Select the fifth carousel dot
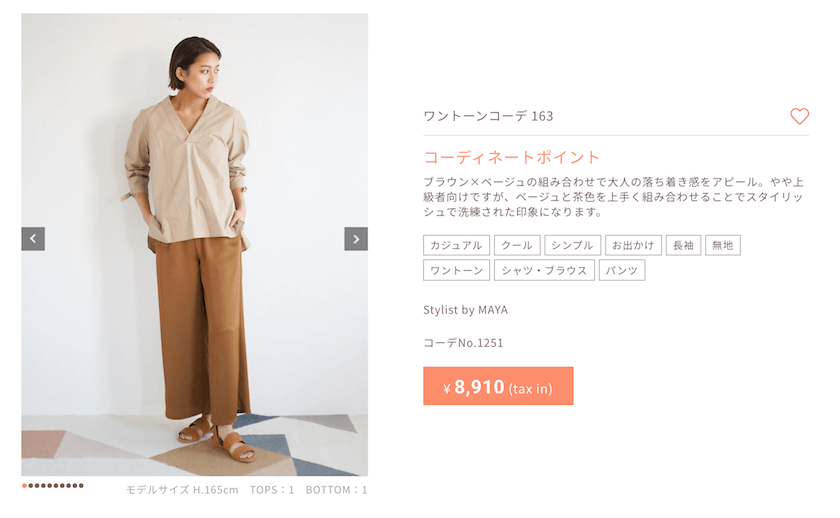The height and width of the screenshot is (518, 840). pyautogui.click(x=50, y=486)
